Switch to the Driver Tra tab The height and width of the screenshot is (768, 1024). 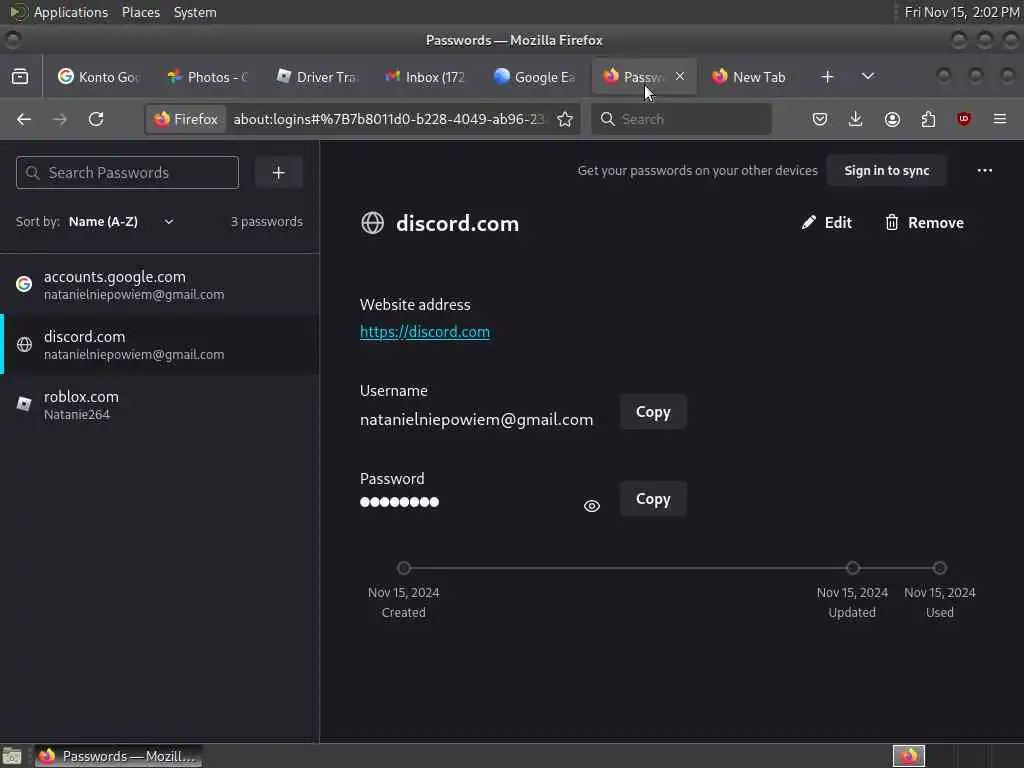click(x=316, y=77)
